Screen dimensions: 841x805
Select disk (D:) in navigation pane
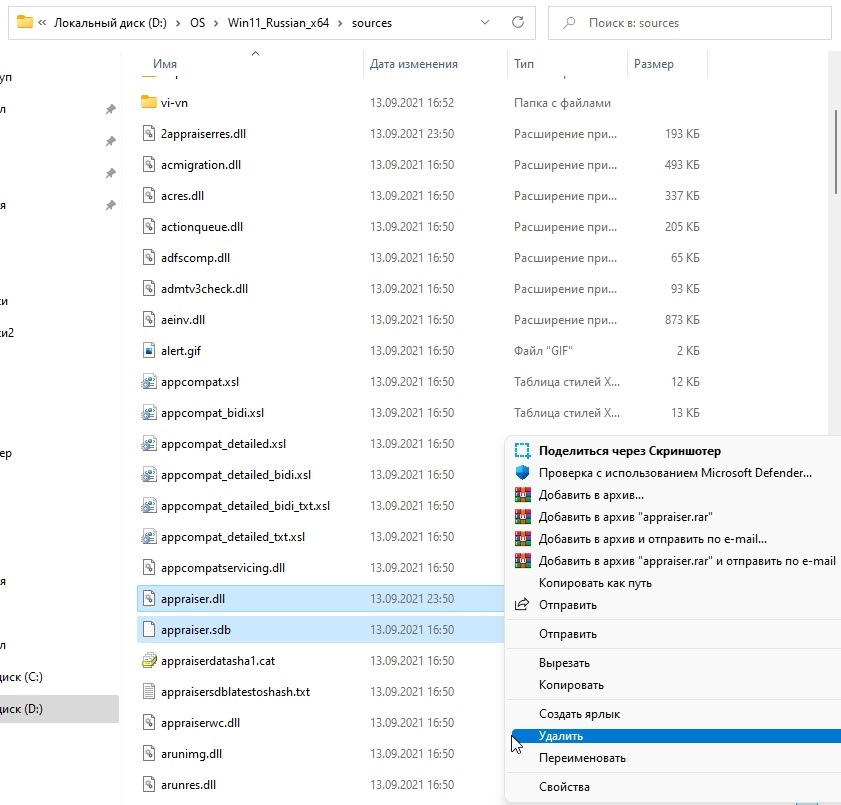pos(59,708)
